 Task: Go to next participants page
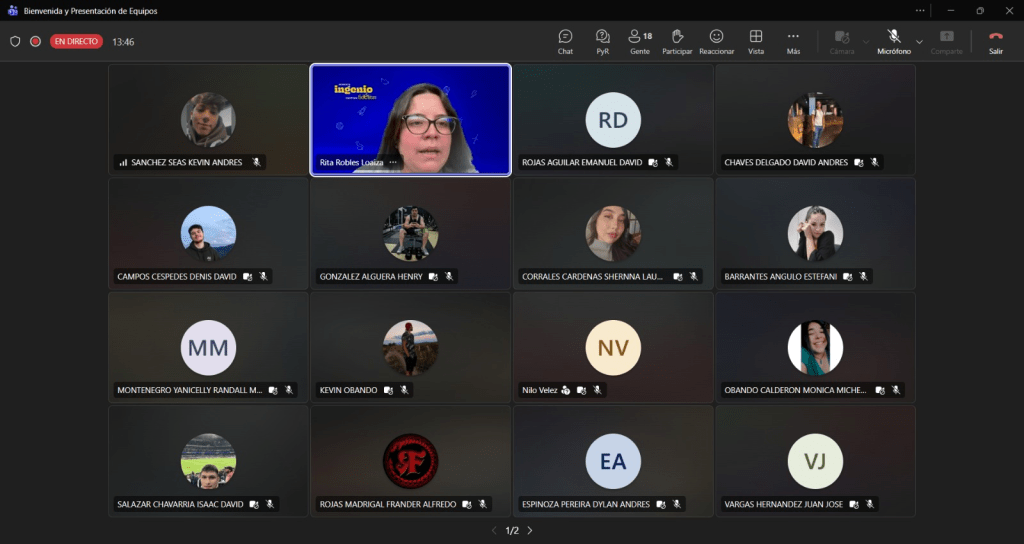[x=530, y=530]
